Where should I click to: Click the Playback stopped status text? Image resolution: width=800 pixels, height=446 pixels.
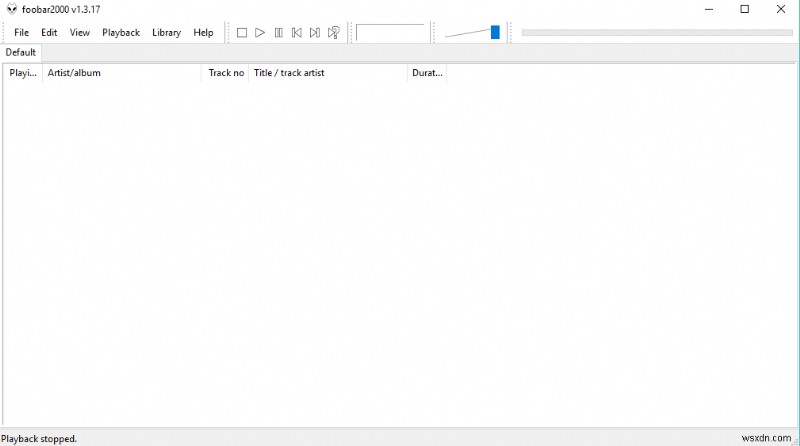39,439
